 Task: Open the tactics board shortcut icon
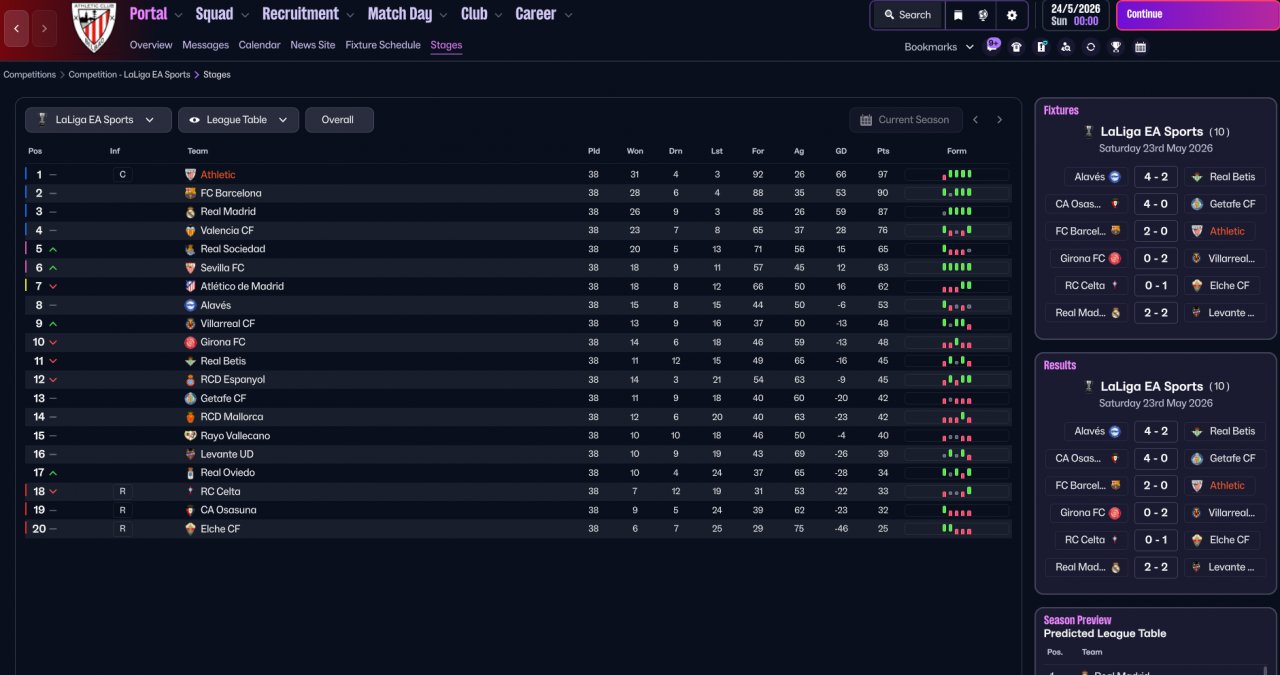1042,47
